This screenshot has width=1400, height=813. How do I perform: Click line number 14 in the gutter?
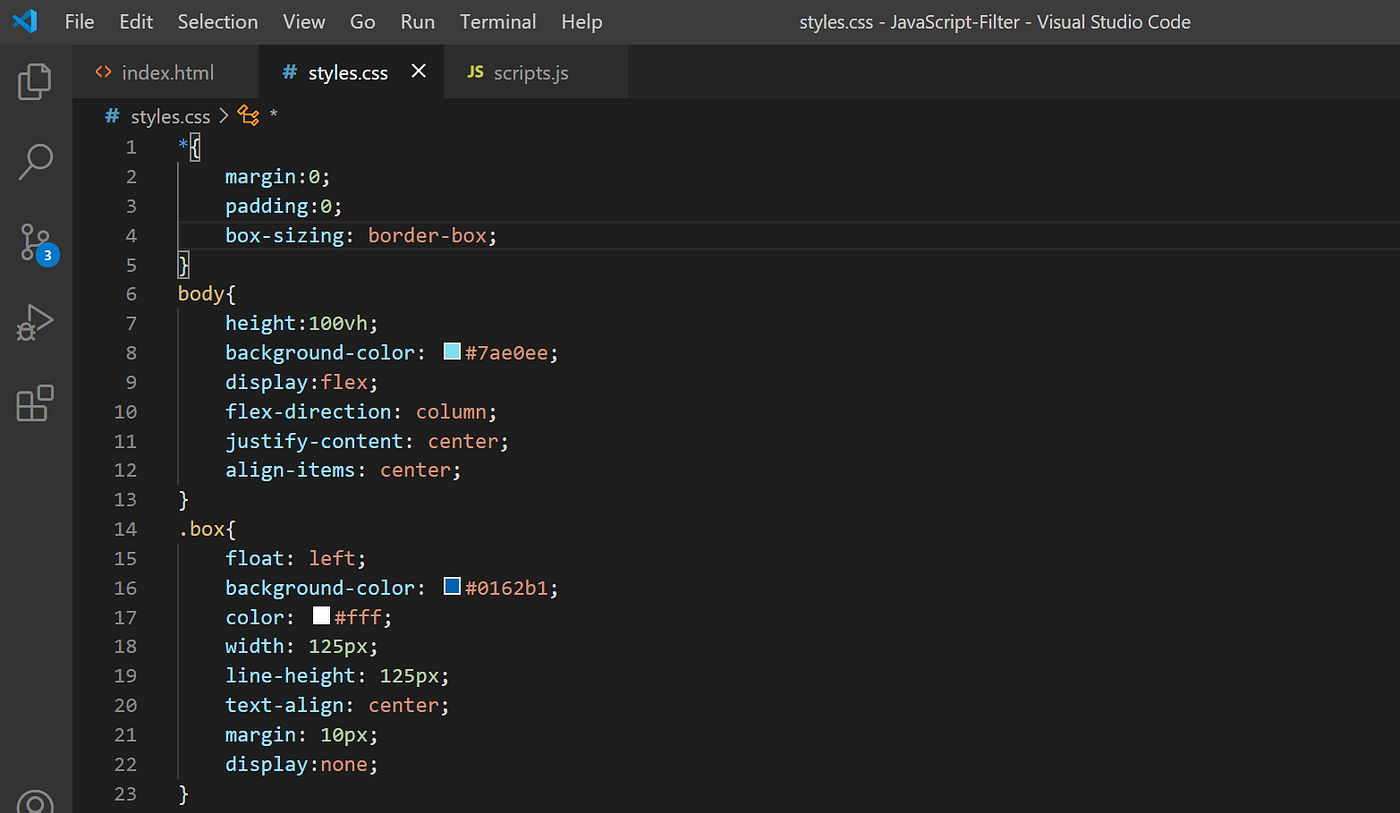[x=126, y=529]
